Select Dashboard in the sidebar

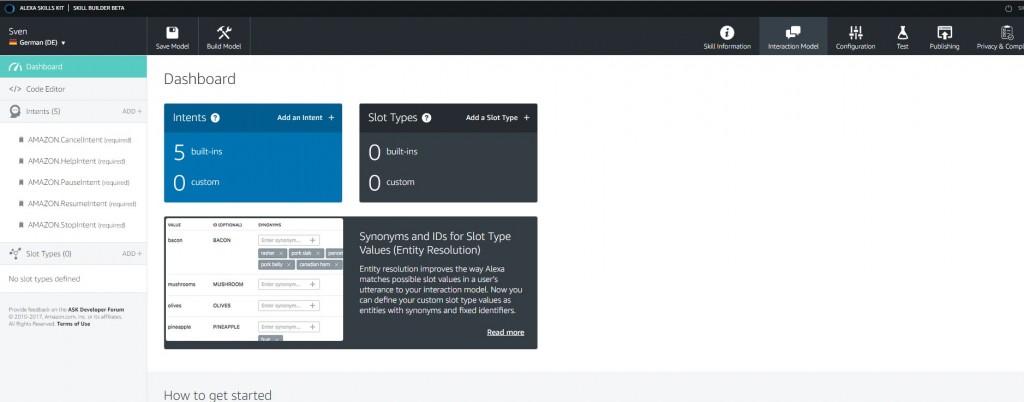pos(44,67)
